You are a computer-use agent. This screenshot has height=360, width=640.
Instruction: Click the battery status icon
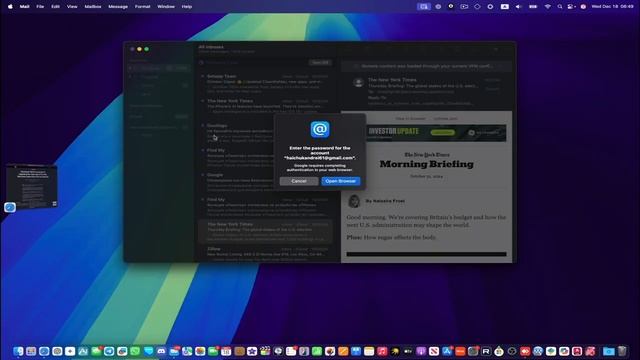click(x=533, y=7)
